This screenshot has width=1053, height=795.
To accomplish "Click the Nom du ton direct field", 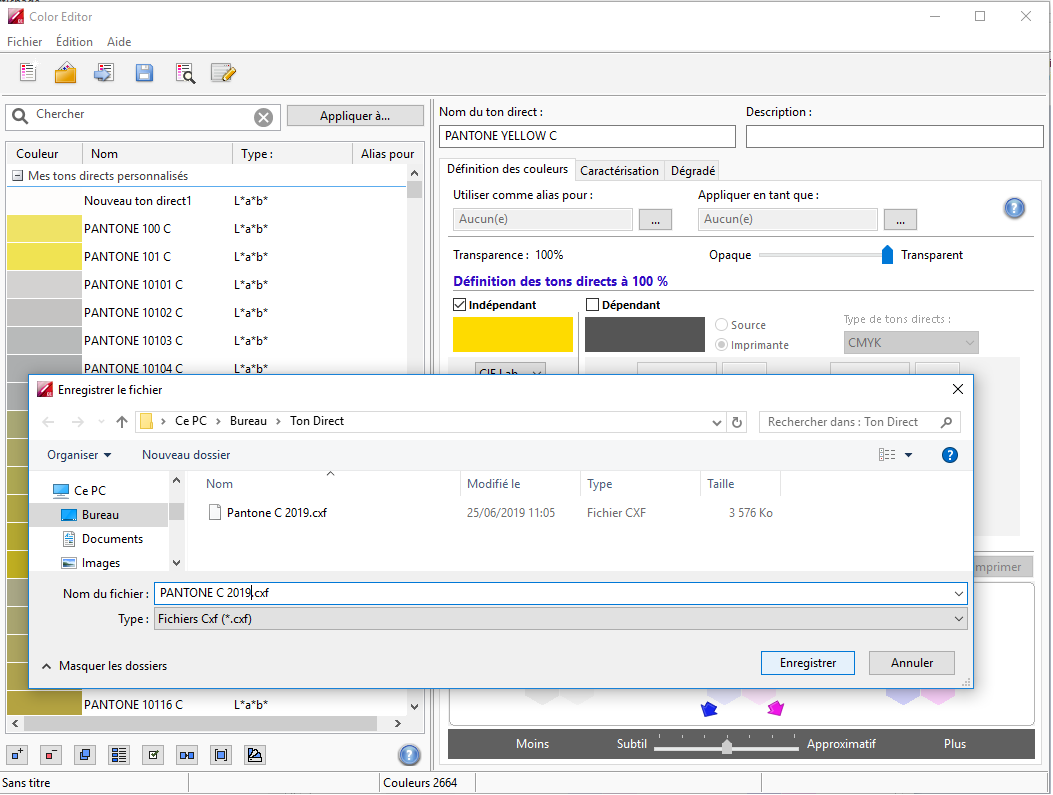I will (588, 136).
